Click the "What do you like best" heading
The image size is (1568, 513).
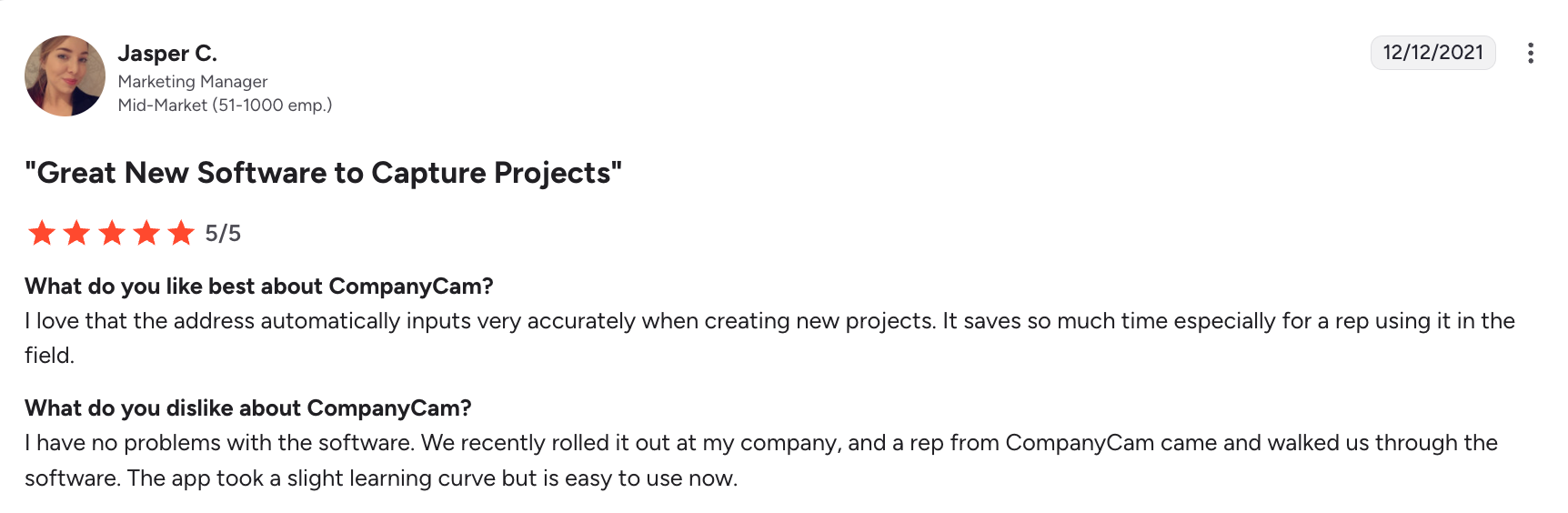tap(258, 287)
